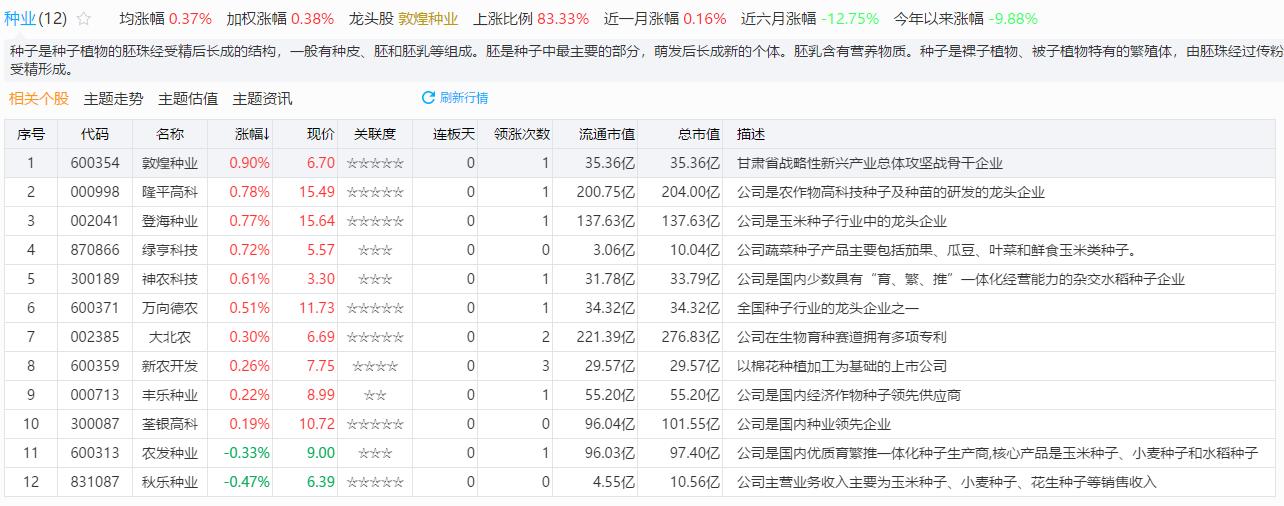Select stock name 万向德农

tap(171, 308)
